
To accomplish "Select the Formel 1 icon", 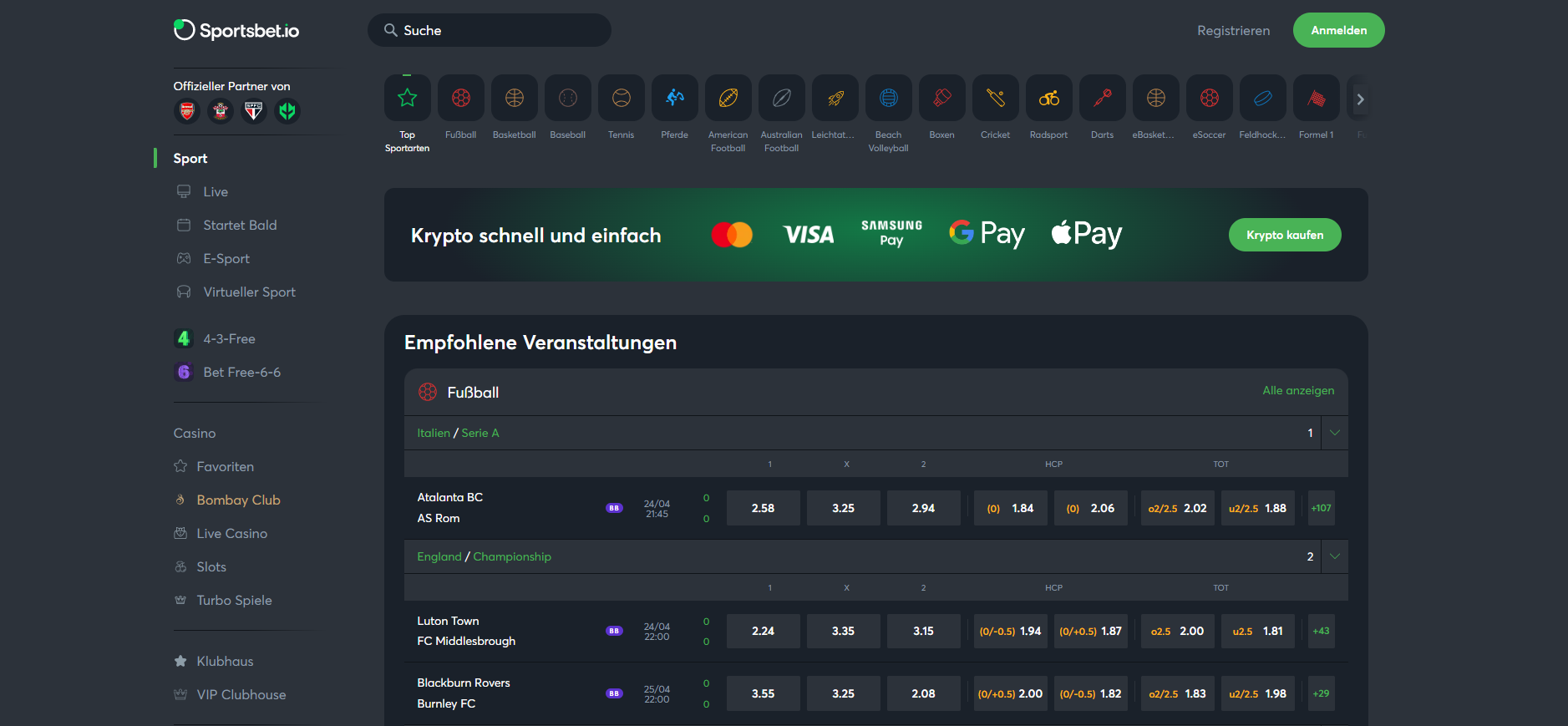I will 1317,99.
